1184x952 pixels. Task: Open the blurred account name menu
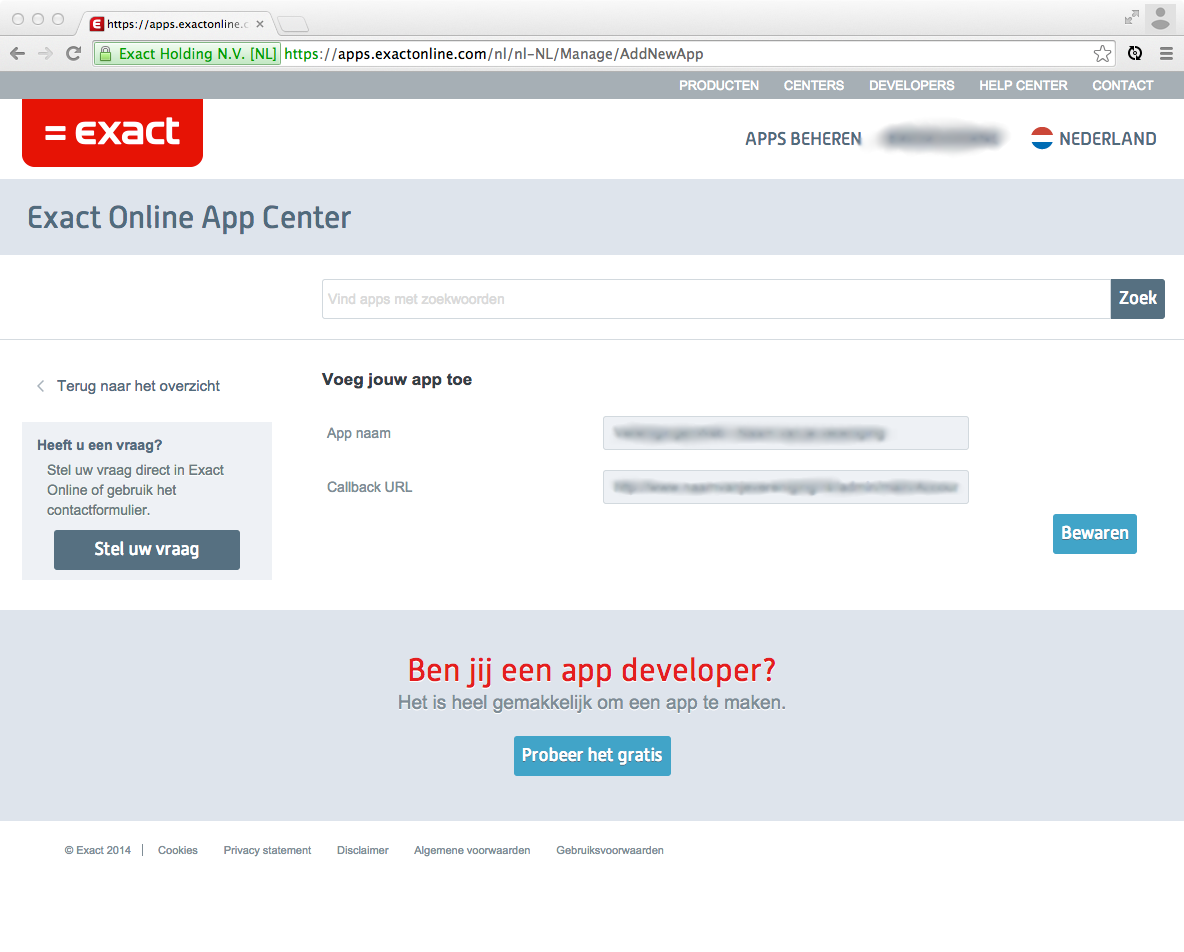point(942,138)
